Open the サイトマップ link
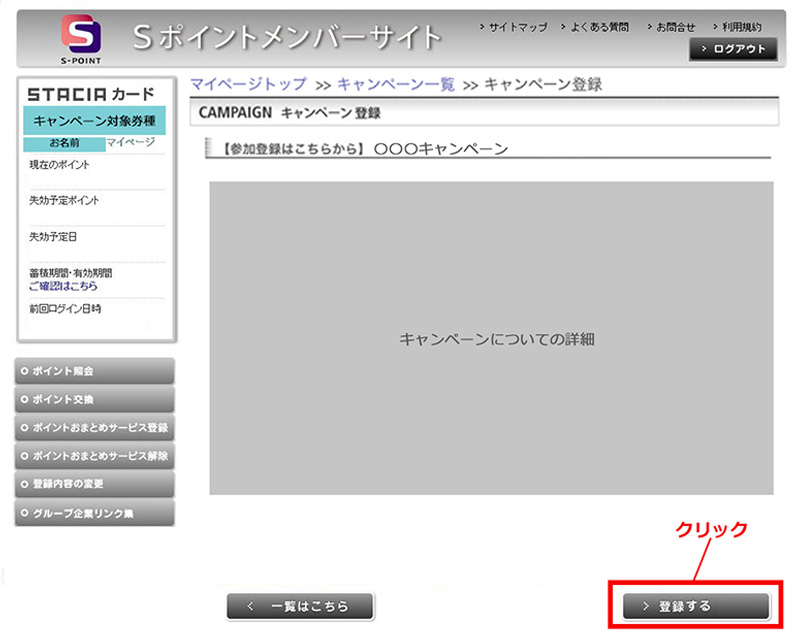Image resolution: width=800 pixels, height=632 pixels. point(517,27)
